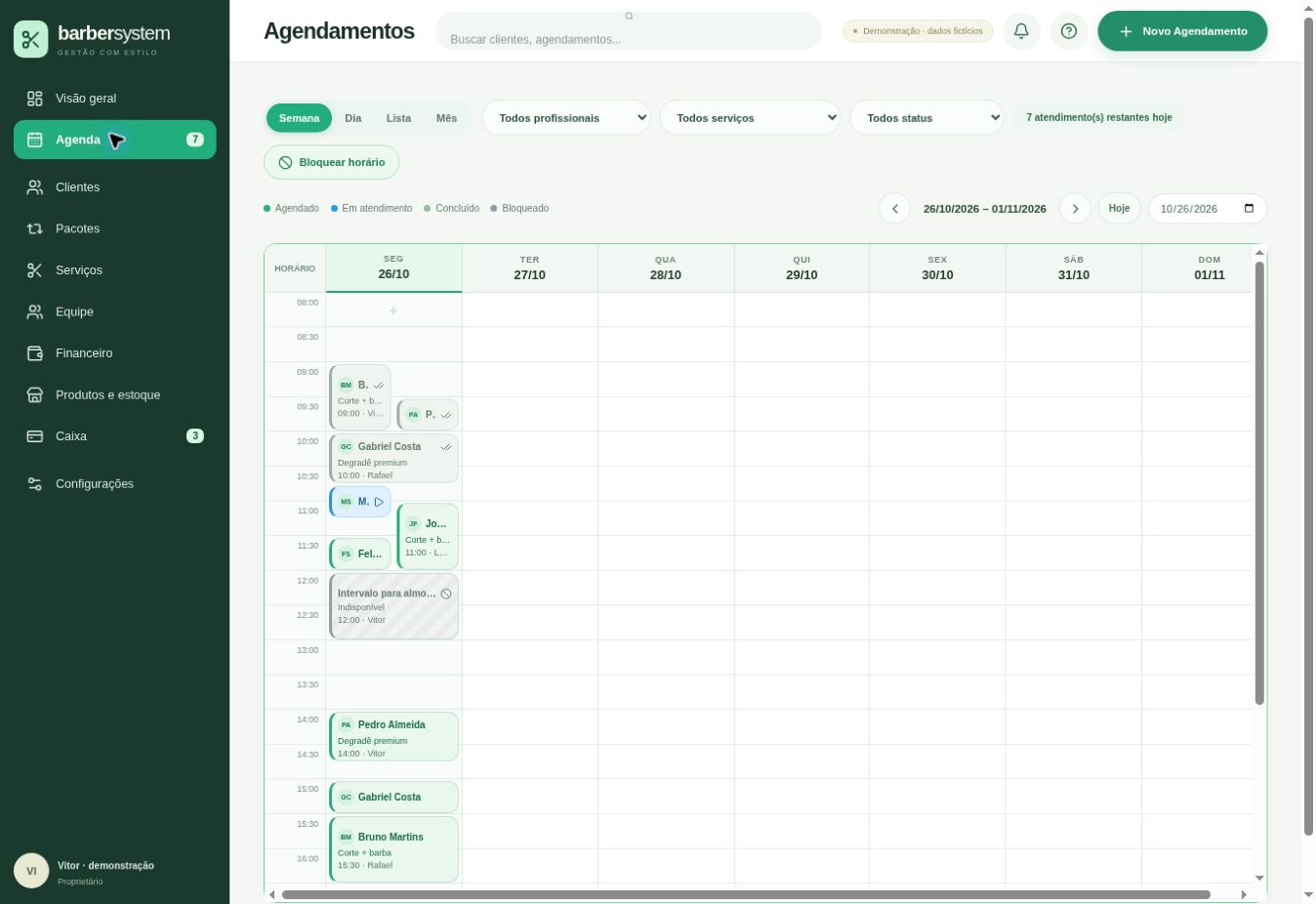Open Gabriel Costa 15:00 appointment
This screenshot has height=904, width=1316.
[393, 798]
